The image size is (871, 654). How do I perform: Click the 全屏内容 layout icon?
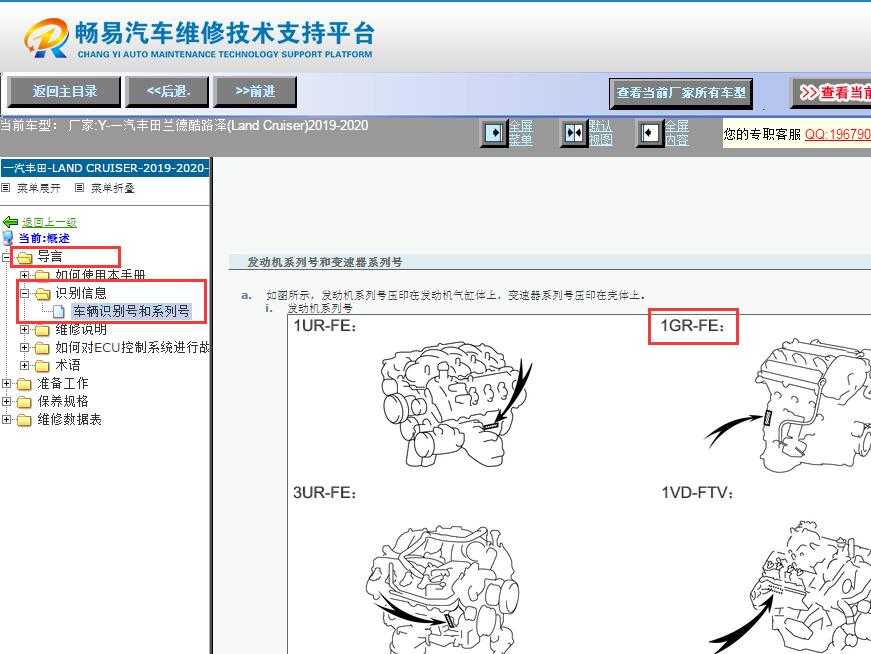click(x=649, y=133)
